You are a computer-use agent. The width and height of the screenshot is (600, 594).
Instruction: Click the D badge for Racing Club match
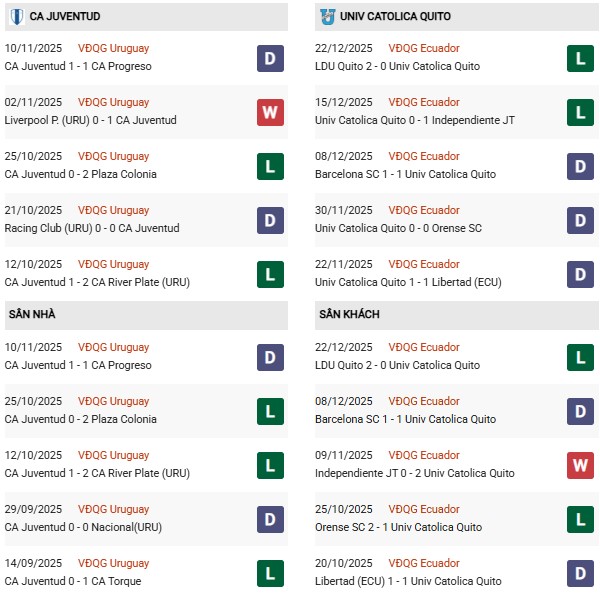pyautogui.click(x=270, y=220)
